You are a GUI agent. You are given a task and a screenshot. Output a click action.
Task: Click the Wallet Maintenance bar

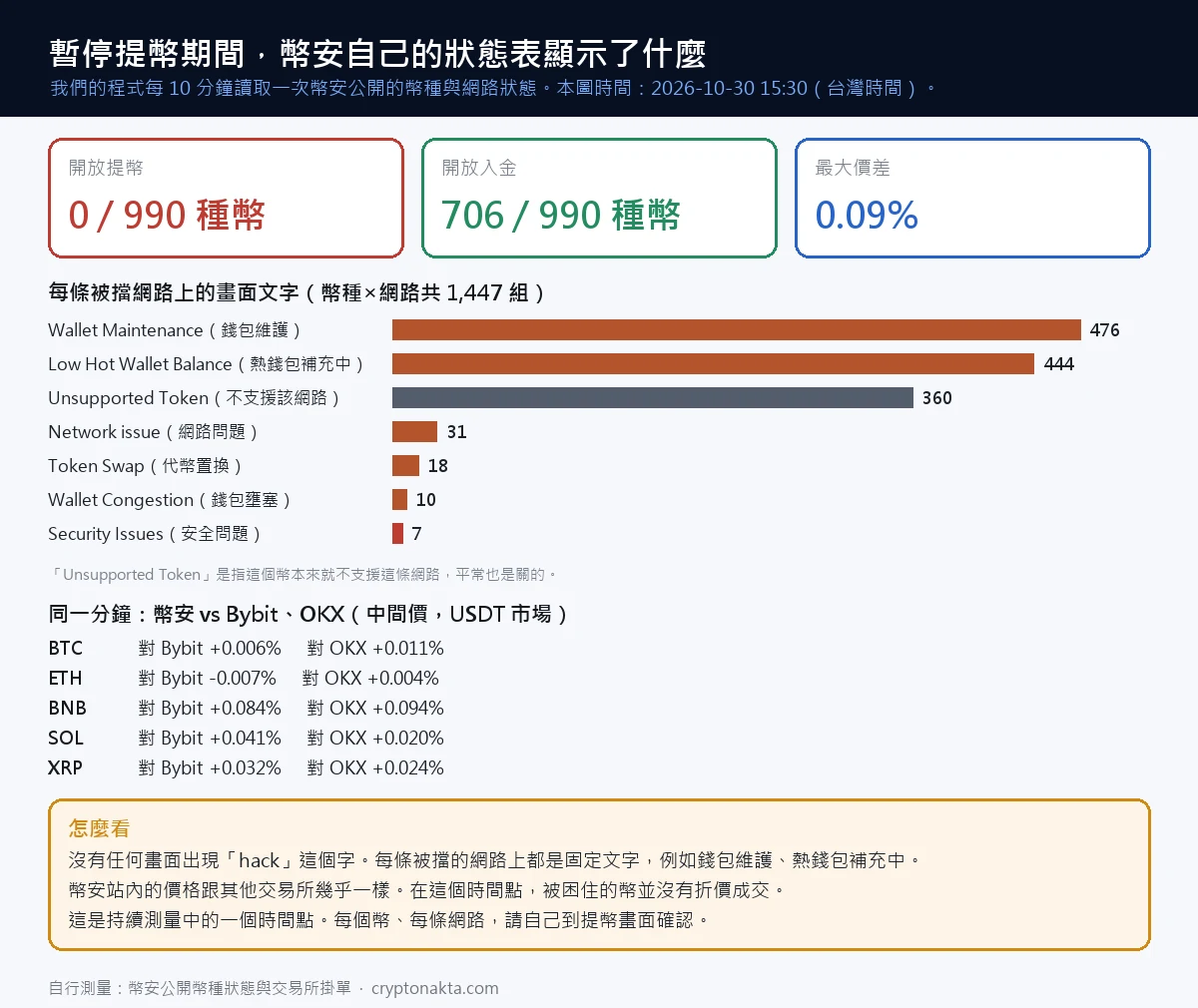(737, 330)
